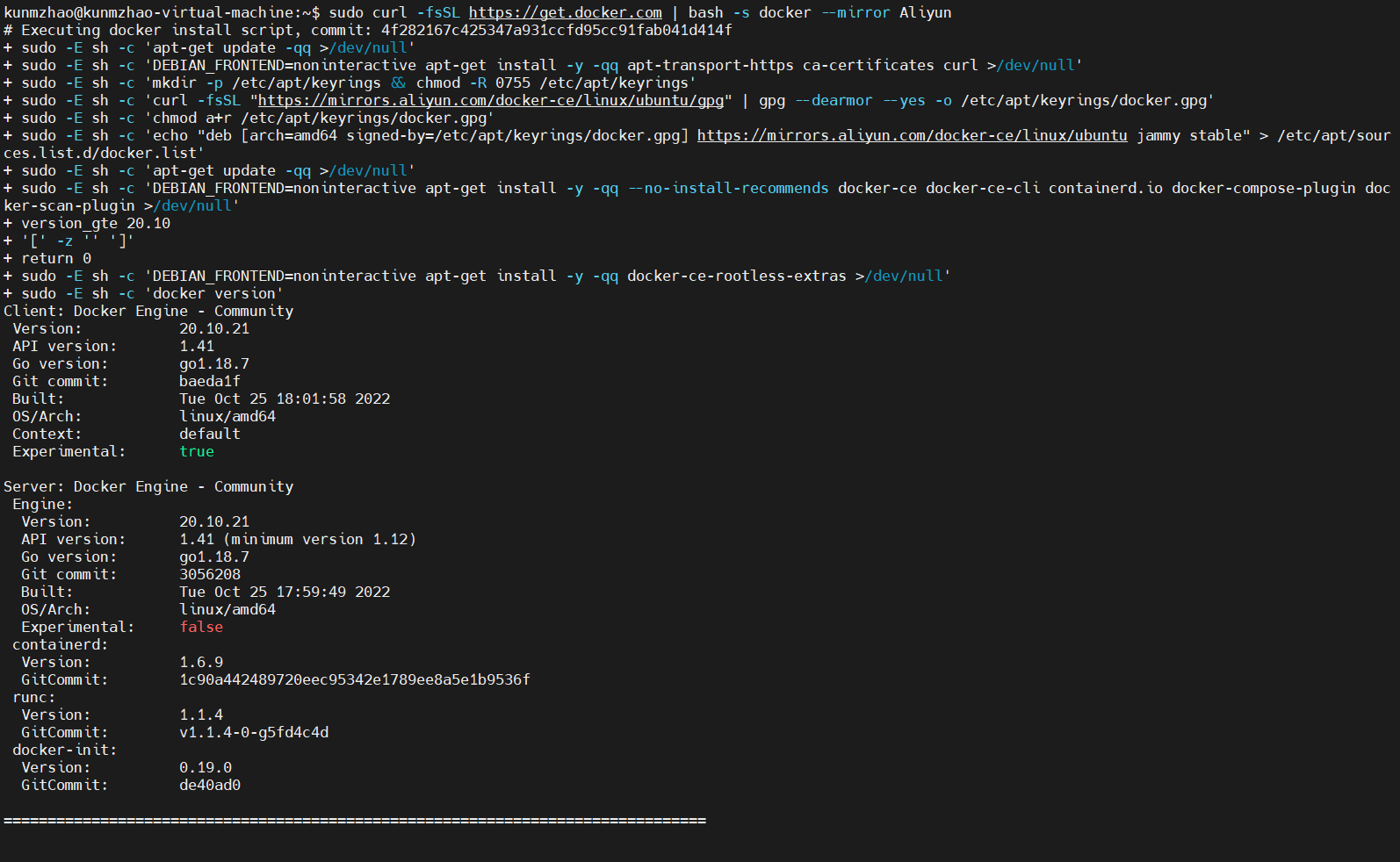Click the red 'false' Experimental value
The height and width of the screenshot is (862, 1400).
201,627
